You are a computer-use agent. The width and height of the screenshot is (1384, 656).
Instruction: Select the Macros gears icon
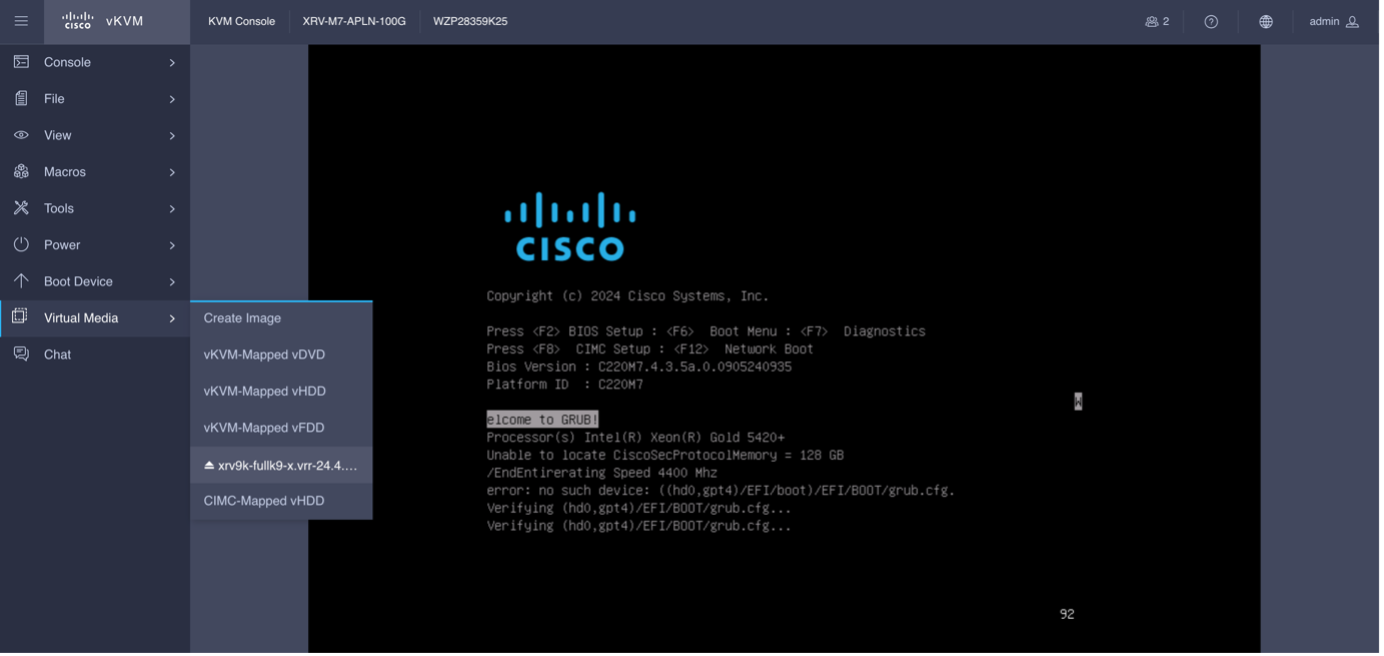(x=22, y=171)
